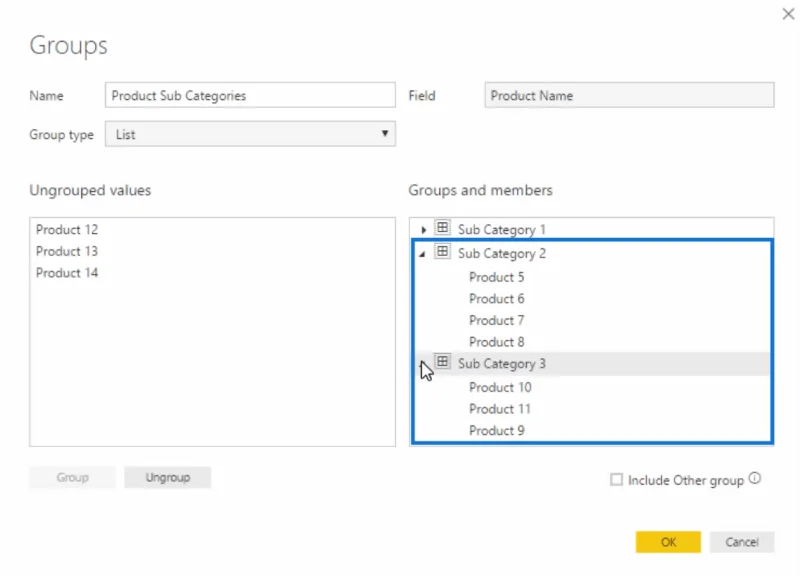Open the Group type dropdown

click(x=250, y=134)
